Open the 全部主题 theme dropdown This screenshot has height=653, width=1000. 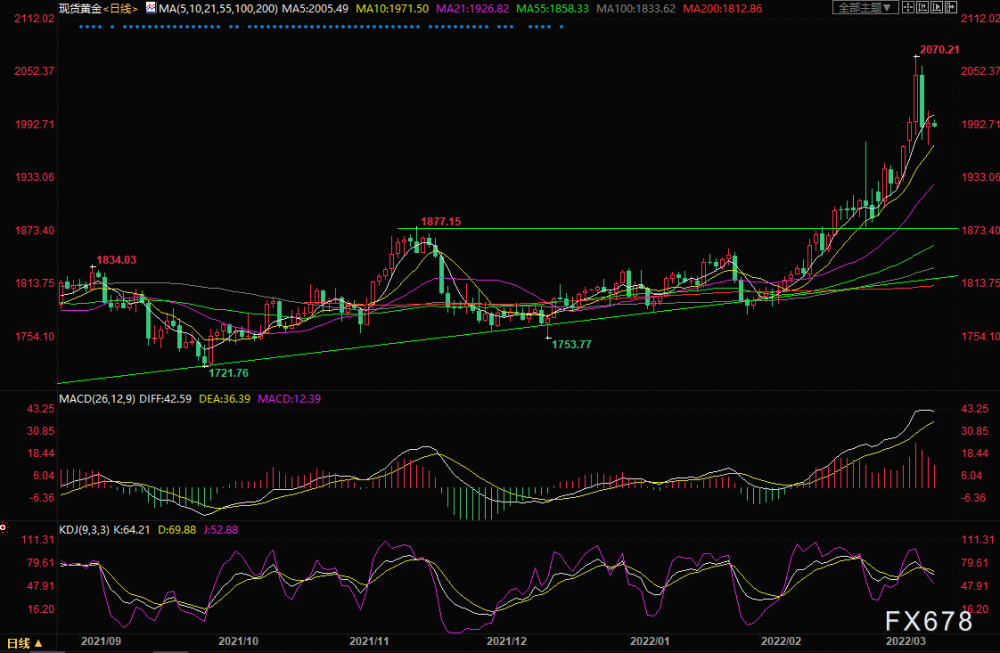pos(865,7)
